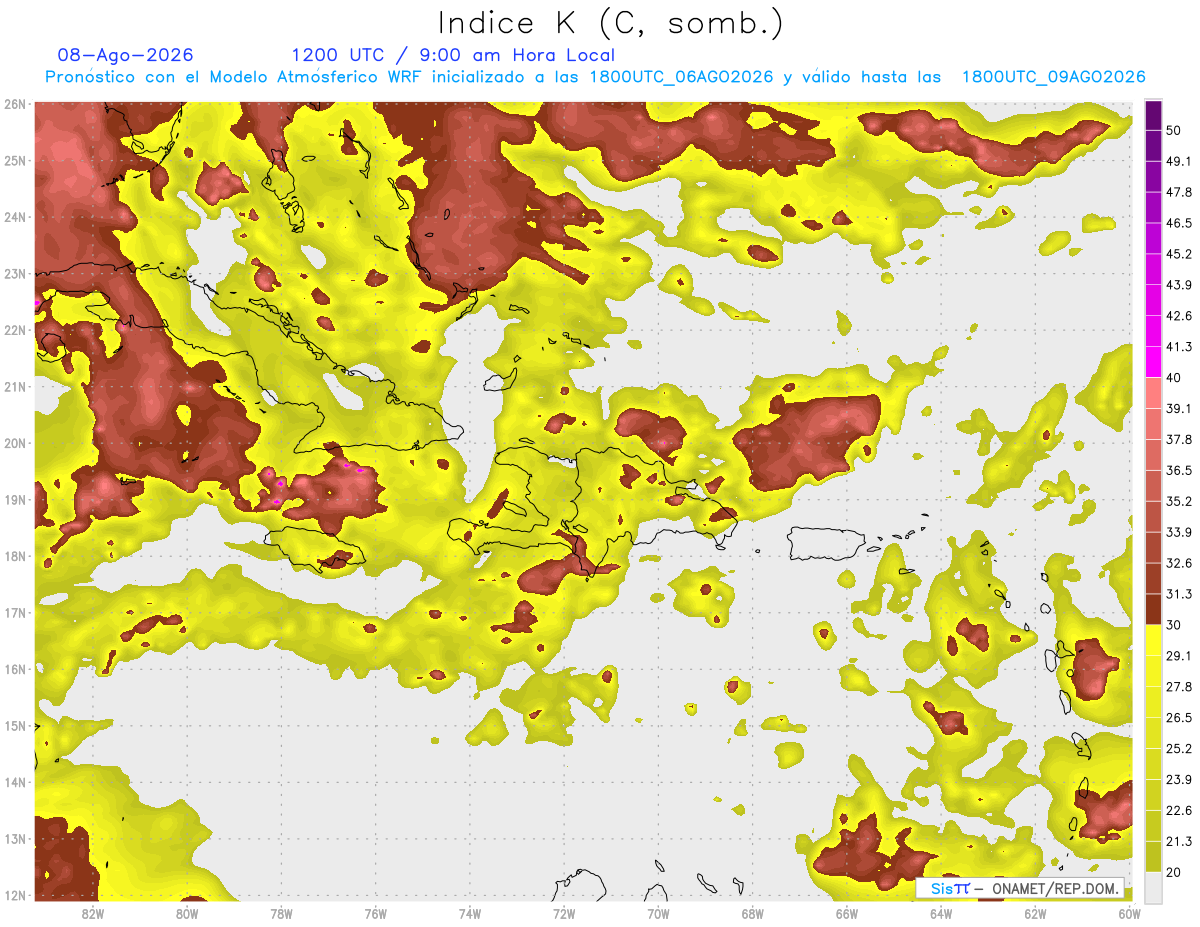
Task: Click the legend value '20'
Action: click(1175, 872)
